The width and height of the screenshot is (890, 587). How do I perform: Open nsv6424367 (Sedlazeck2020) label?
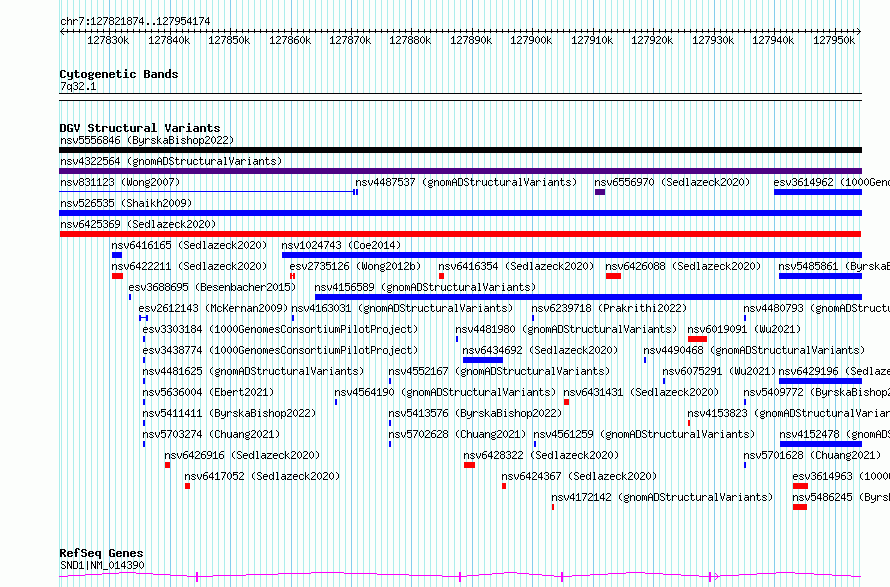pyautogui.click(x=579, y=476)
